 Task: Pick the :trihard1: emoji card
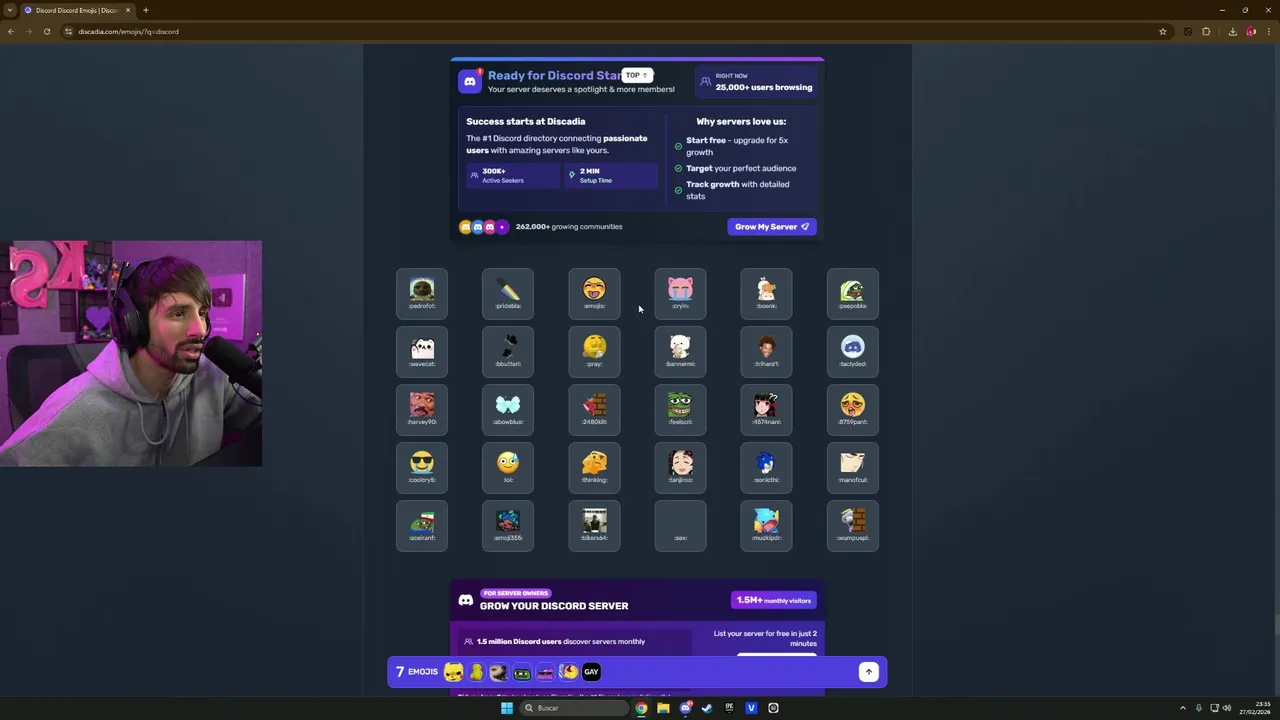tap(766, 352)
